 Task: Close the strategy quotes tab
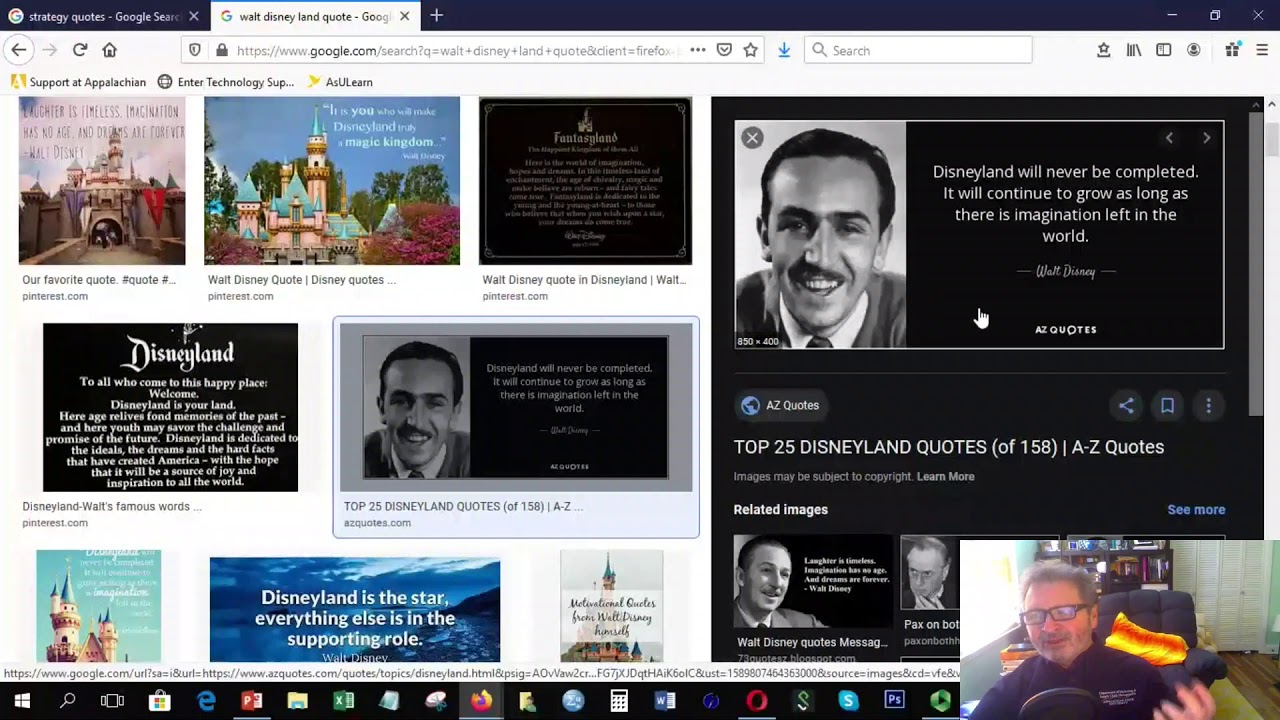coord(193,16)
